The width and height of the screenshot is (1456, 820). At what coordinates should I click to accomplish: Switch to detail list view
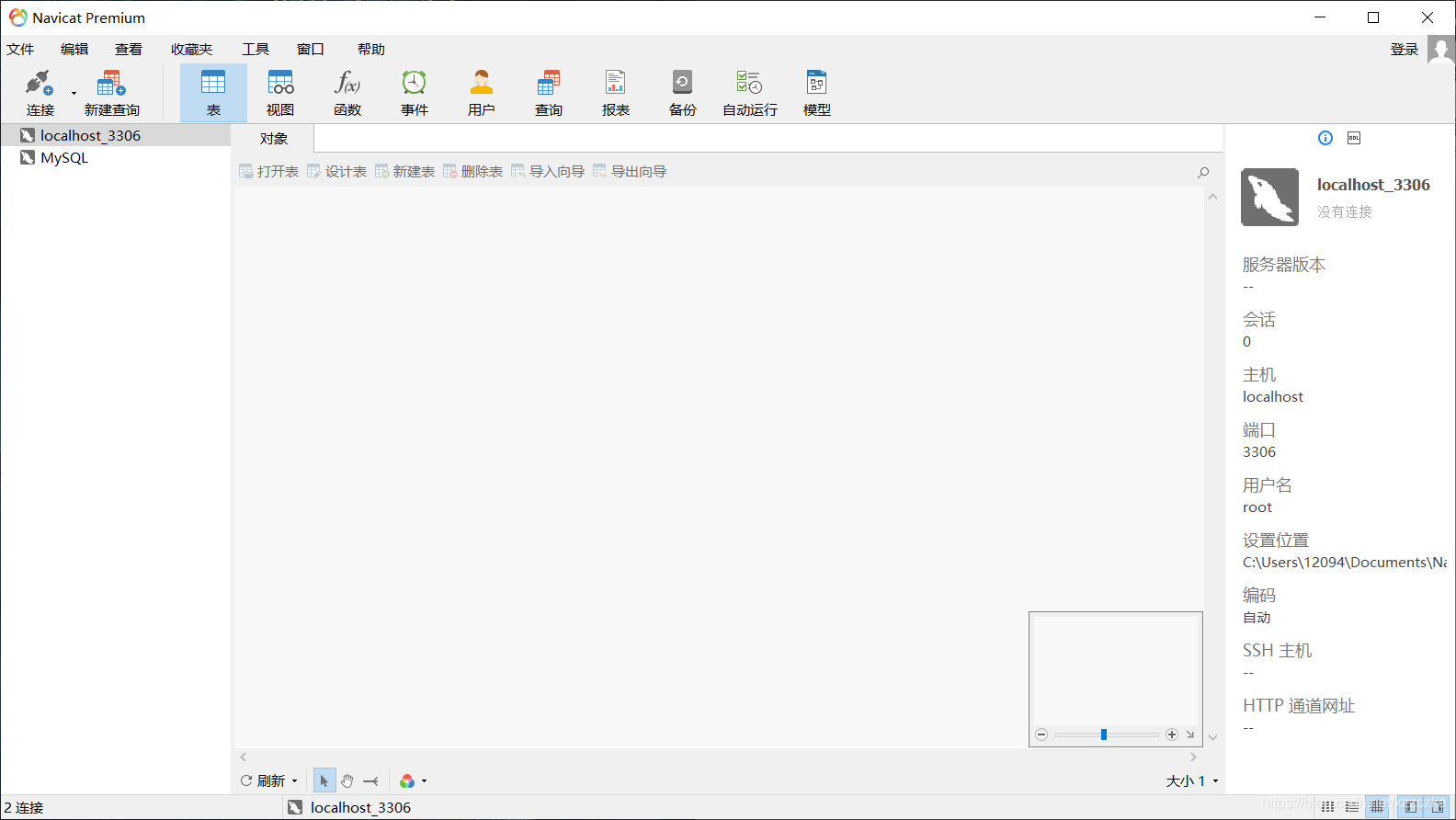point(1352,807)
